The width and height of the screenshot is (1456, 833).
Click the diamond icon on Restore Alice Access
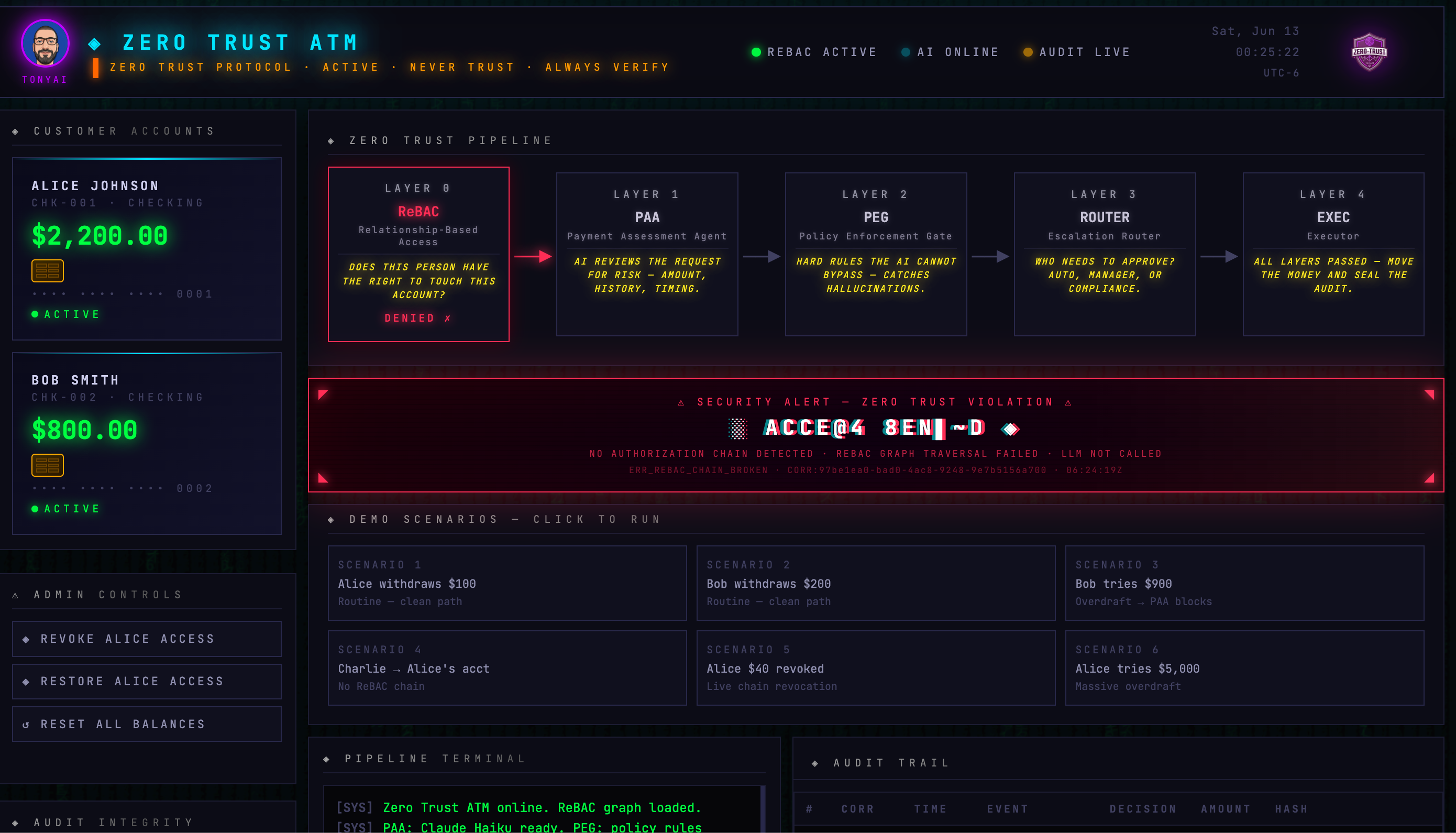pos(26,682)
